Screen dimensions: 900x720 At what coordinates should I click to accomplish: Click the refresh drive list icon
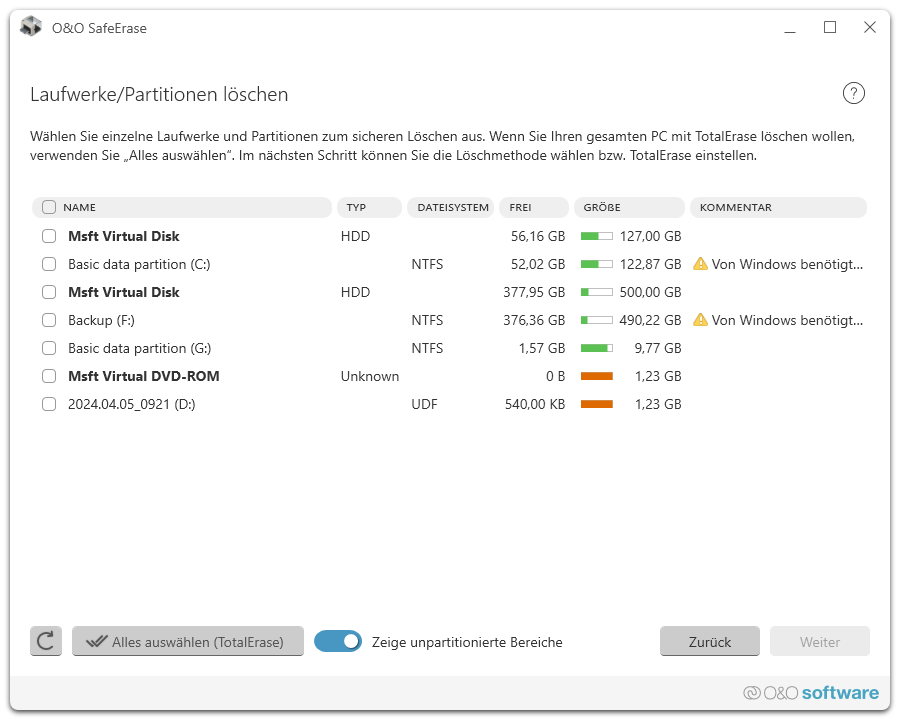coord(46,642)
